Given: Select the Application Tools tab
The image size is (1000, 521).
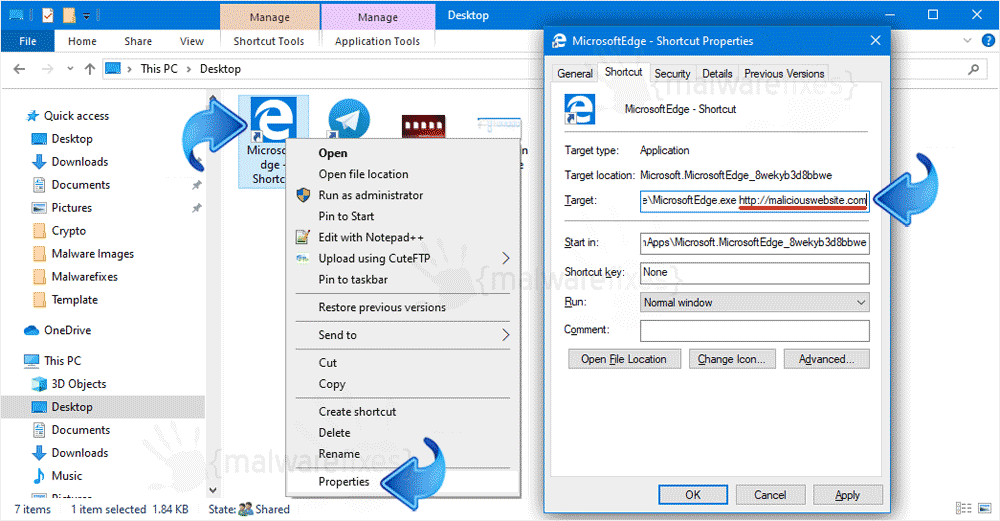Looking at the screenshot, I should point(378,41).
